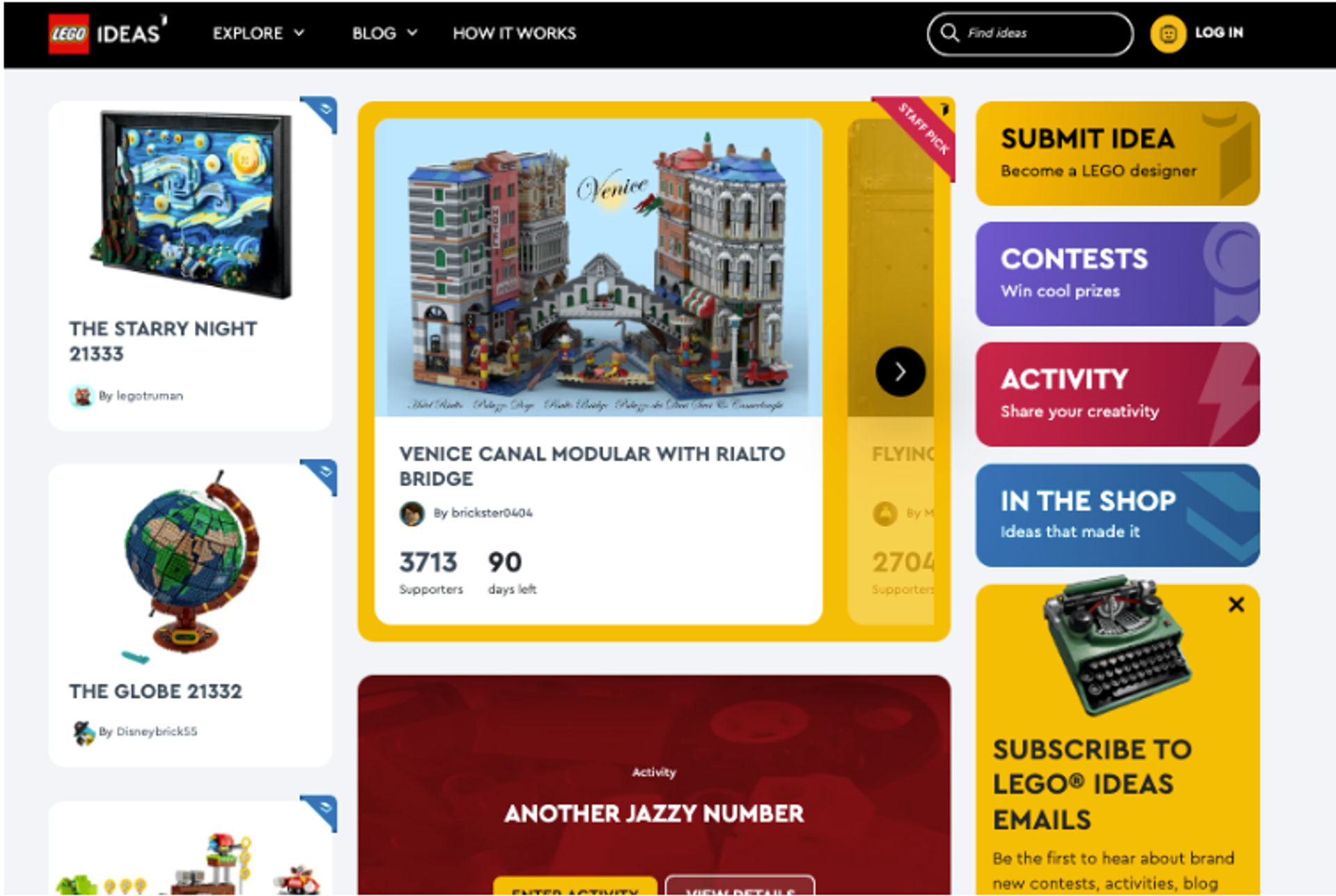
Task: Open the How It Works page
Action: [514, 33]
